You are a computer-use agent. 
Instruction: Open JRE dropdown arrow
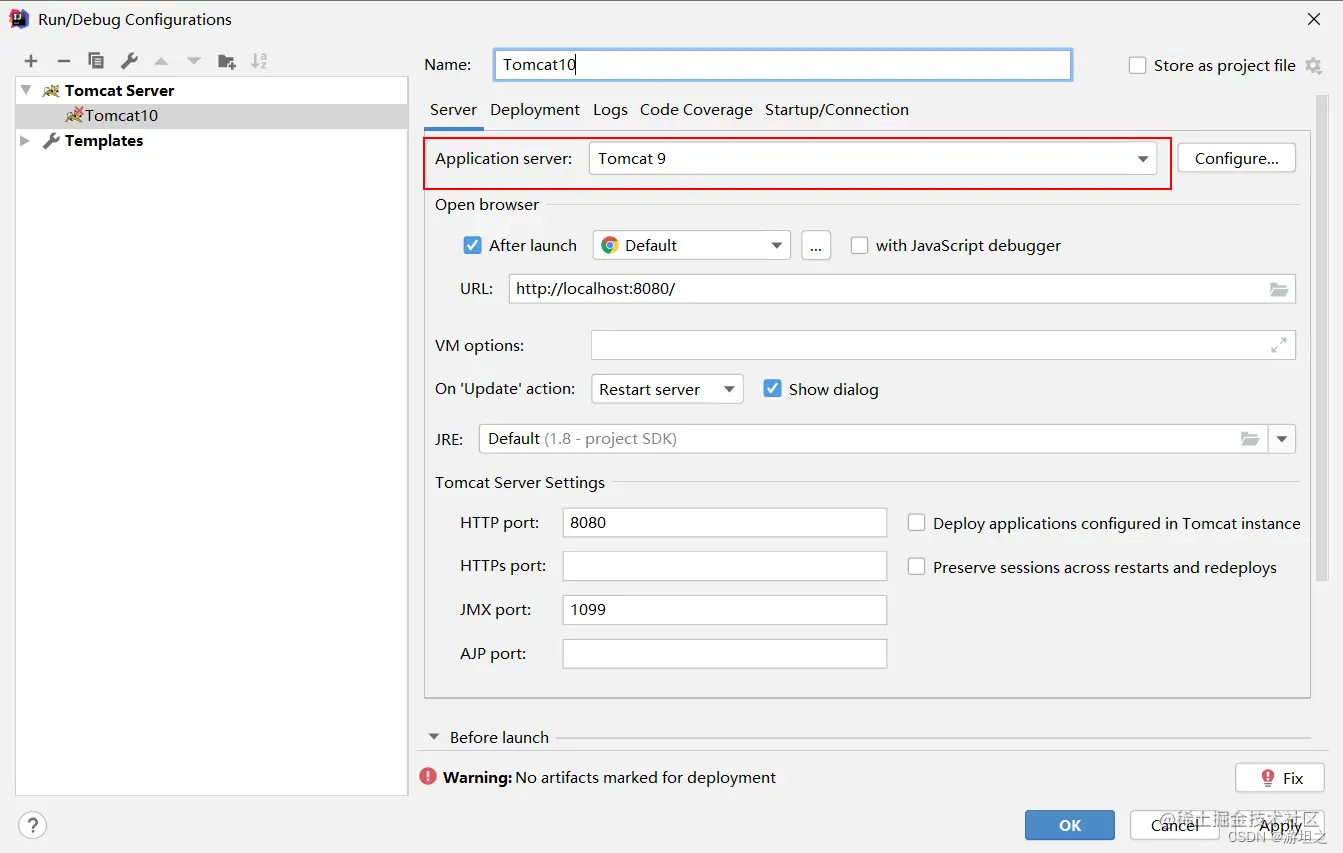tap(1282, 439)
